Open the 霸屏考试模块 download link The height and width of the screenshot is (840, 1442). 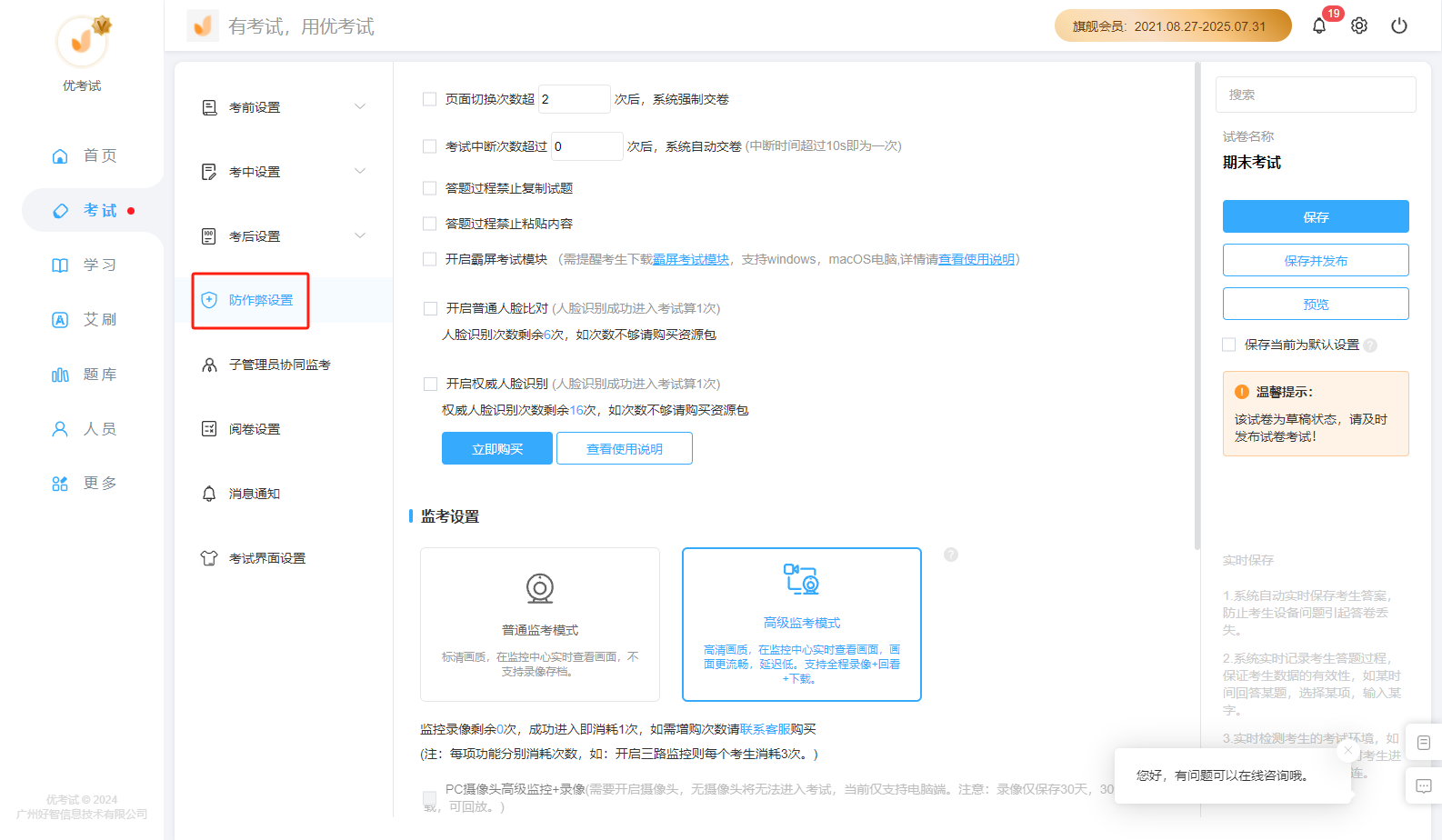point(691,259)
